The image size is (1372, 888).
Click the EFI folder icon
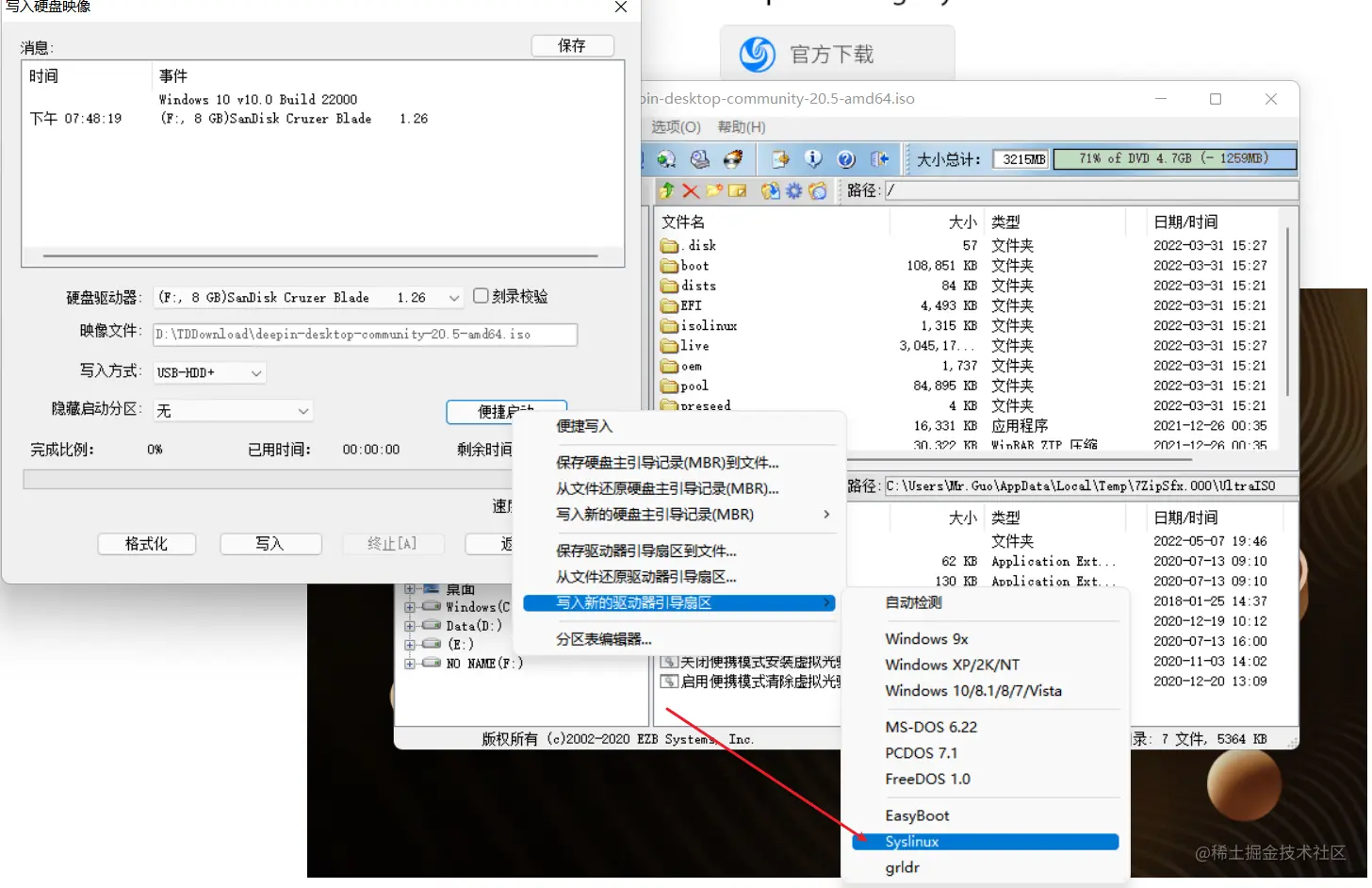(670, 305)
